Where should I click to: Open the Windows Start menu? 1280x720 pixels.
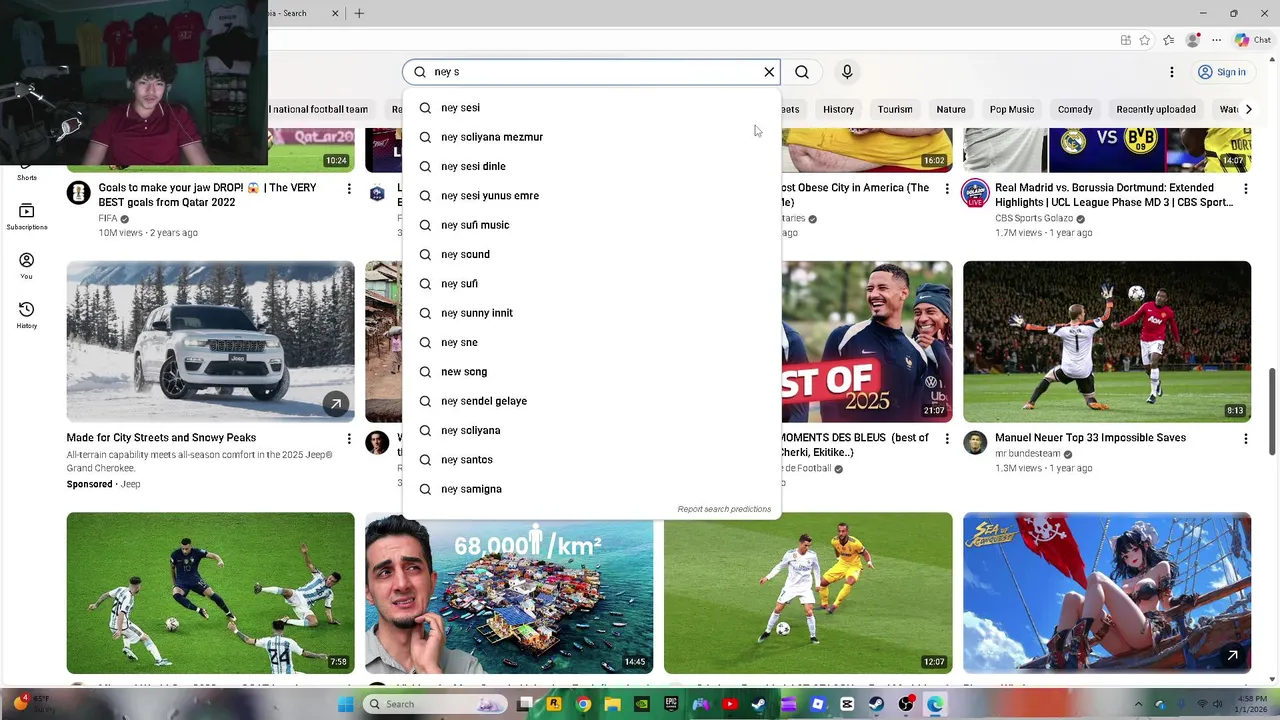tap(346, 704)
